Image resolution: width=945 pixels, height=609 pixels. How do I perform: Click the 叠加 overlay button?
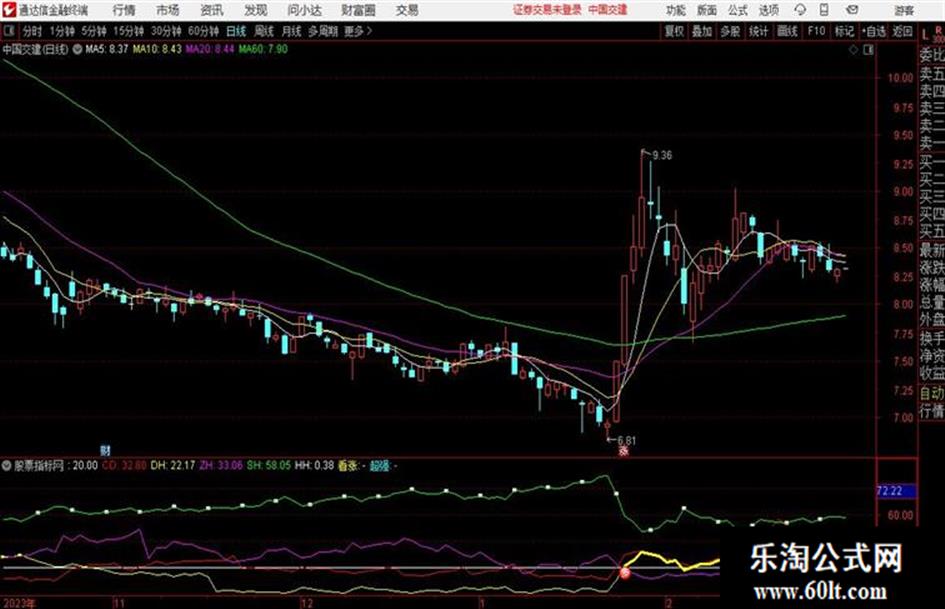(x=702, y=31)
